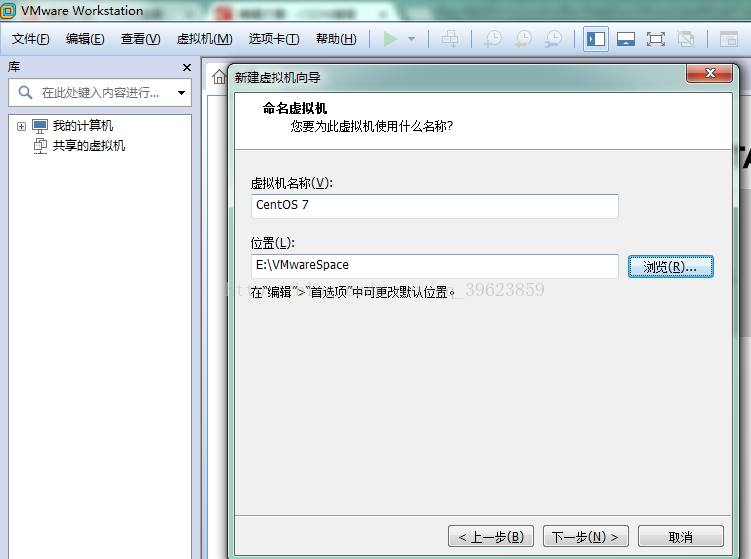Click the Take Snapshot toolbar icon

[493, 39]
